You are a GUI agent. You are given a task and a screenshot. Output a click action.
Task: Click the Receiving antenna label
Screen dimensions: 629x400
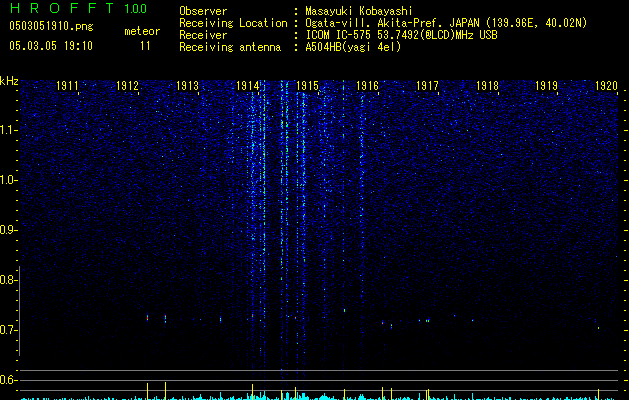[230, 47]
